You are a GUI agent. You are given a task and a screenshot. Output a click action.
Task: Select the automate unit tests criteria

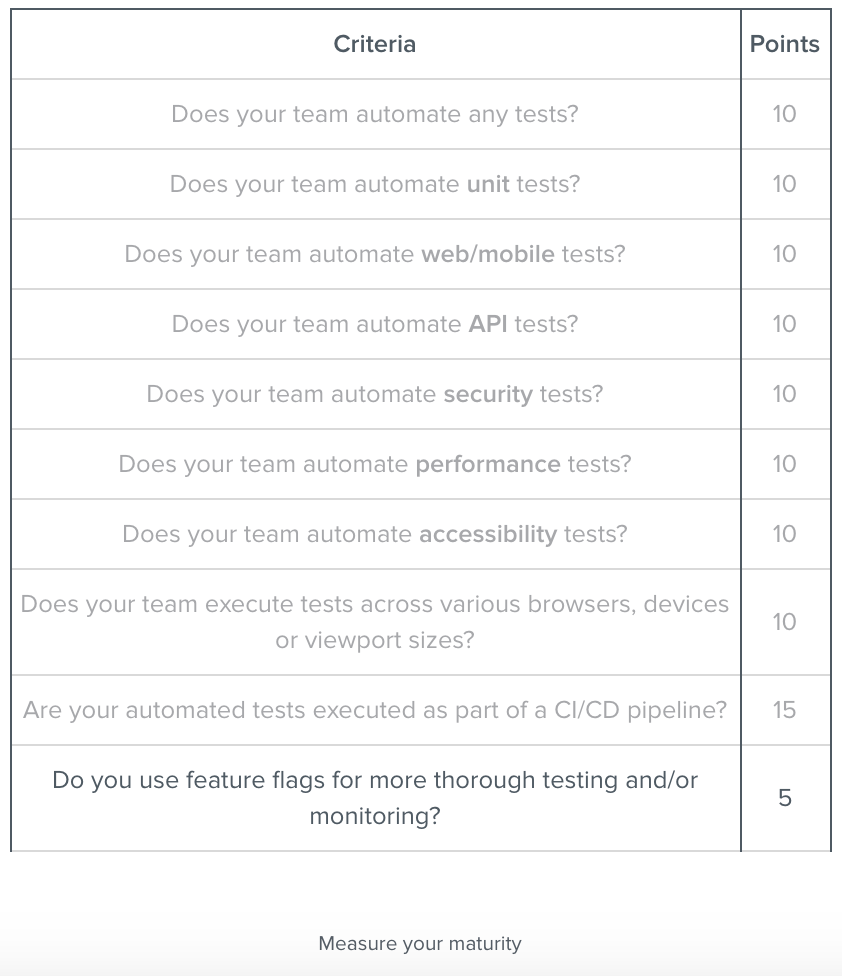[x=375, y=184]
